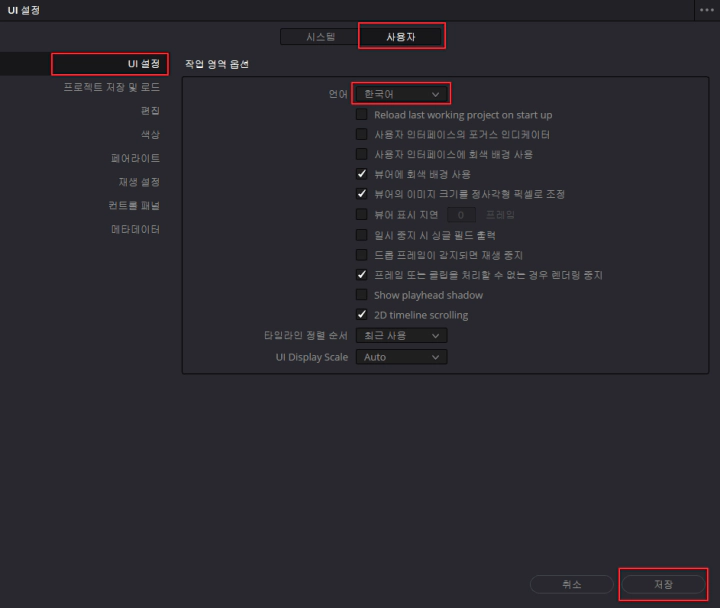Click the 취소 button
Image resolution: width=720 pixels, height=608 pixels.
(x=572, y=584)
